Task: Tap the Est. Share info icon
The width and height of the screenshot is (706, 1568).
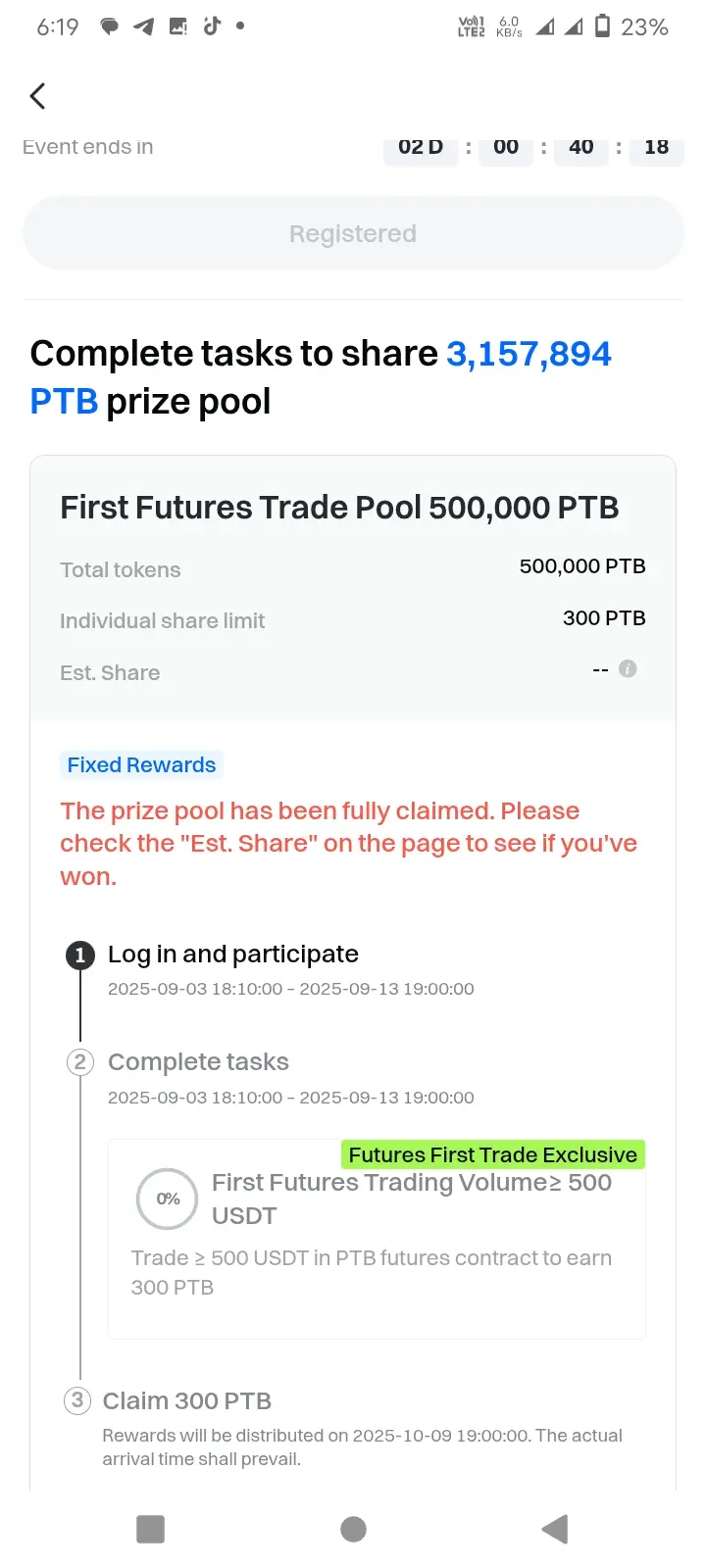Action: (629, 668)
